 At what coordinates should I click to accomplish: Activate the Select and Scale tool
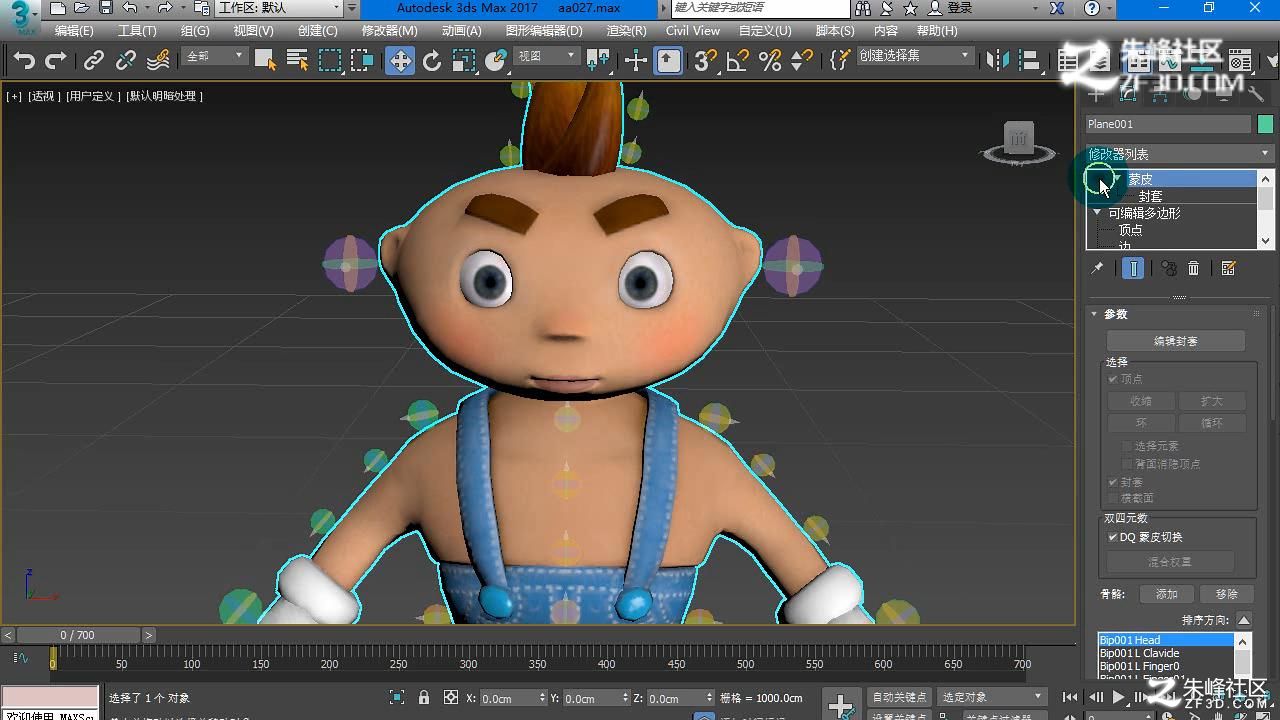(x=464, y=61)
